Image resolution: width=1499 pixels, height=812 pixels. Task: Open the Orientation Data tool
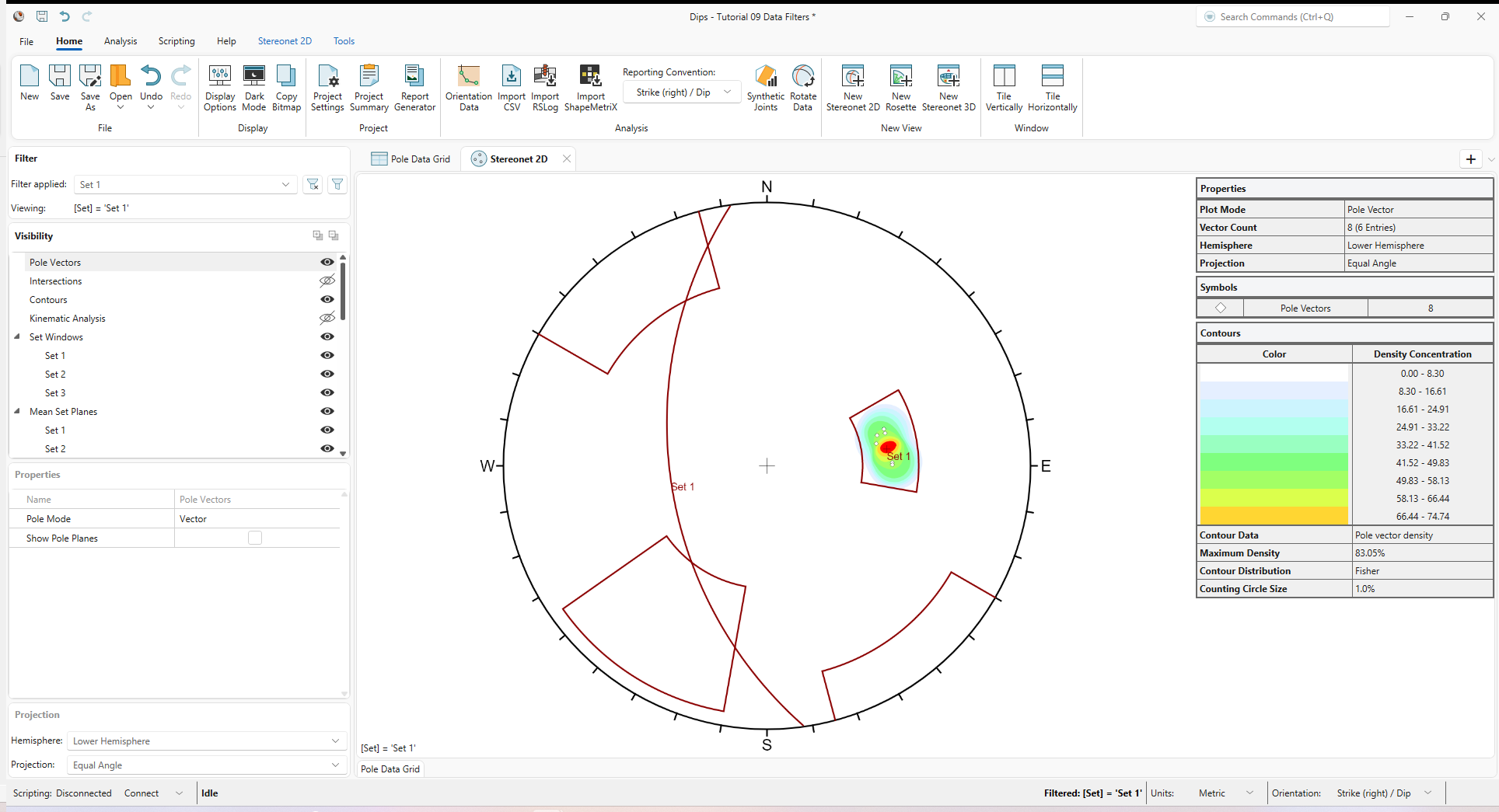pos(468,85)
